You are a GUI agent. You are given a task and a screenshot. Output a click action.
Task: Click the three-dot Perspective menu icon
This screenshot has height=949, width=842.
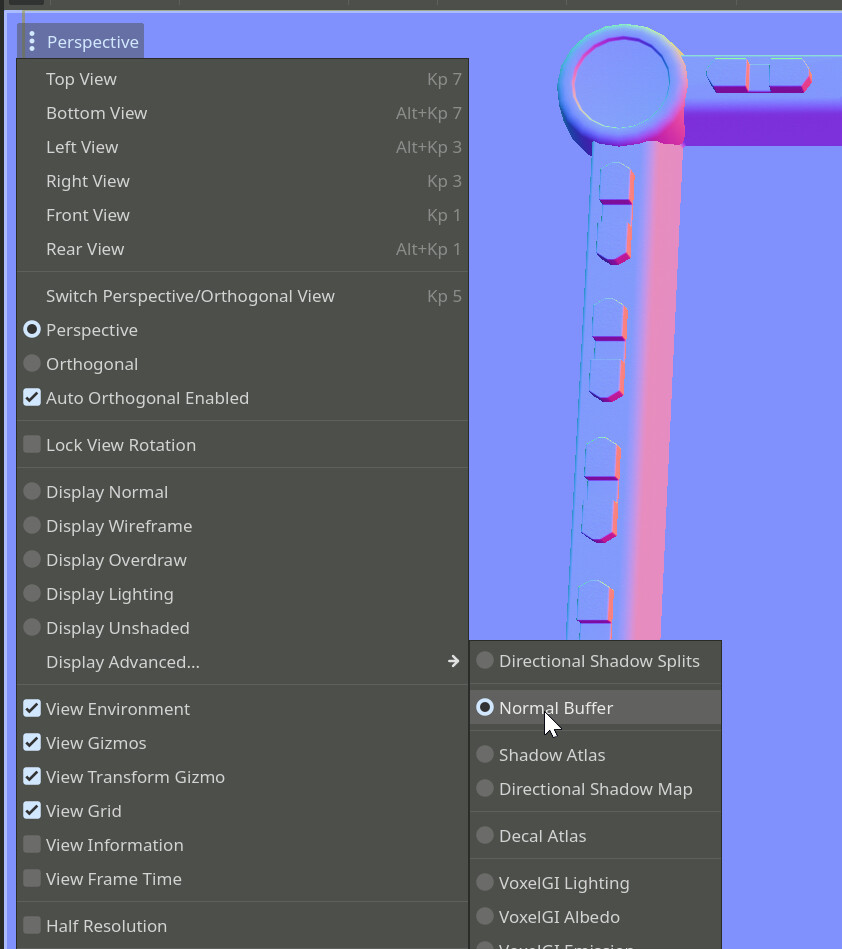tap(32, 42)
